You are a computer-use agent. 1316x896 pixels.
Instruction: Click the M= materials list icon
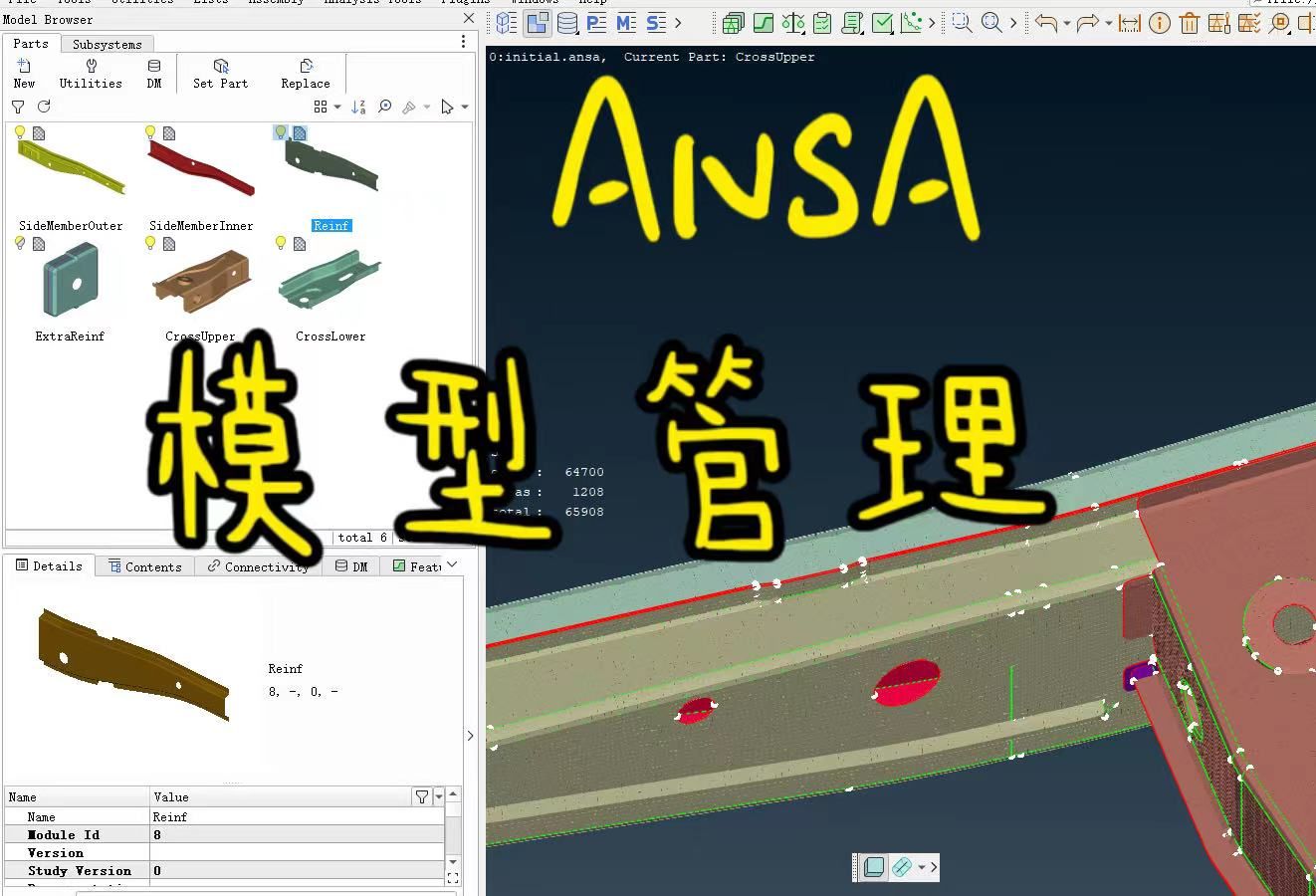click(x=626, y=23)
